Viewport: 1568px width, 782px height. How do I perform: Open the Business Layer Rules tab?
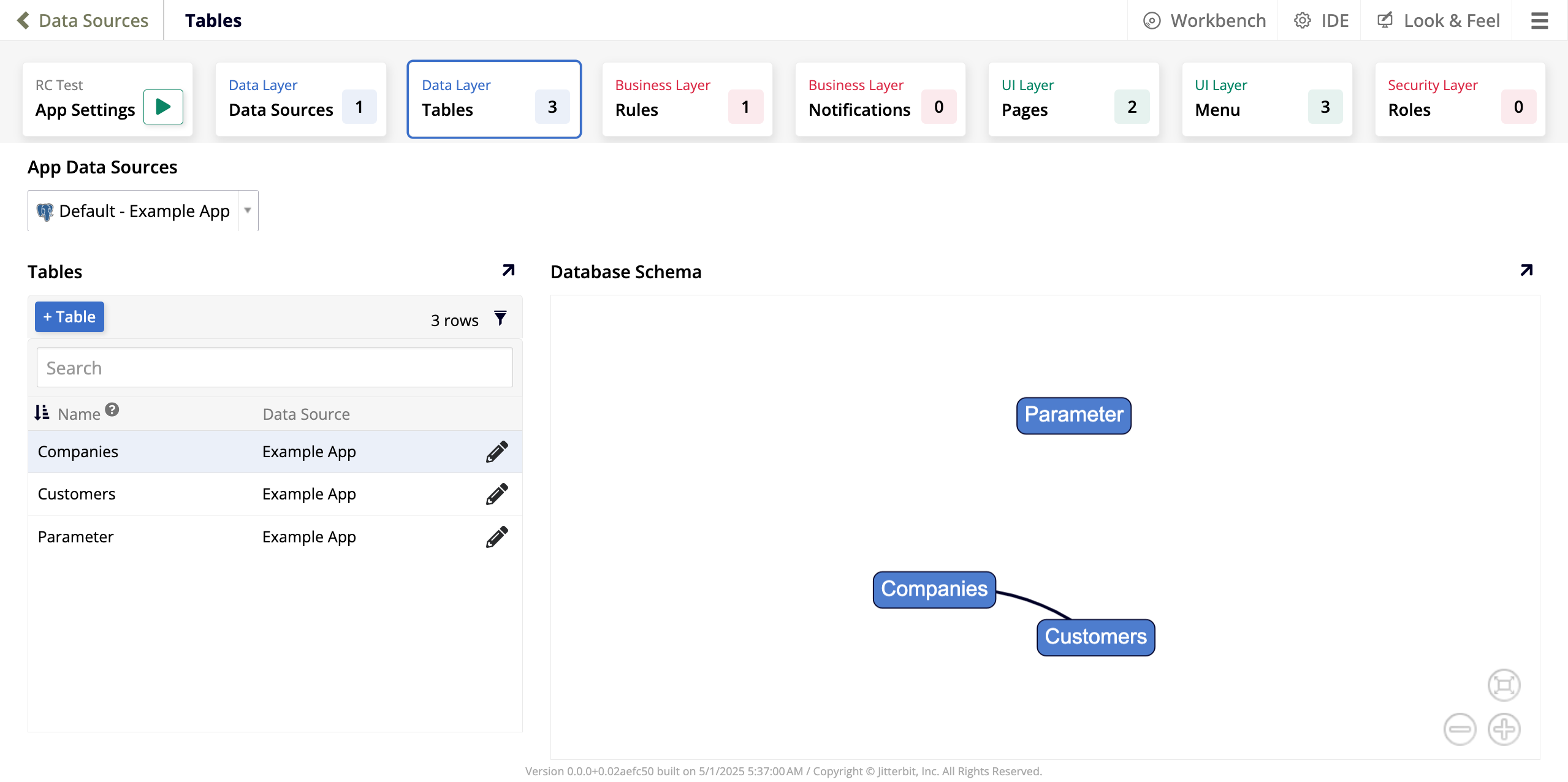(x=687, y=99)
